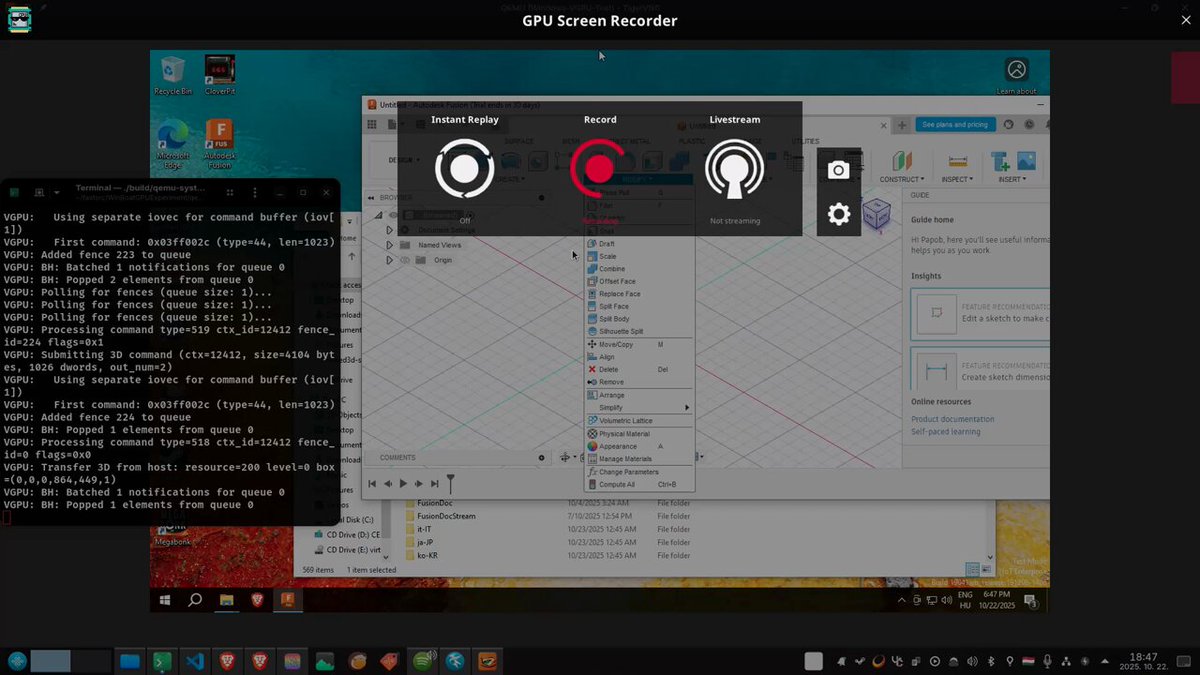
Task: Expand Origin tree node in browser
Action: [x=389, y=260]
